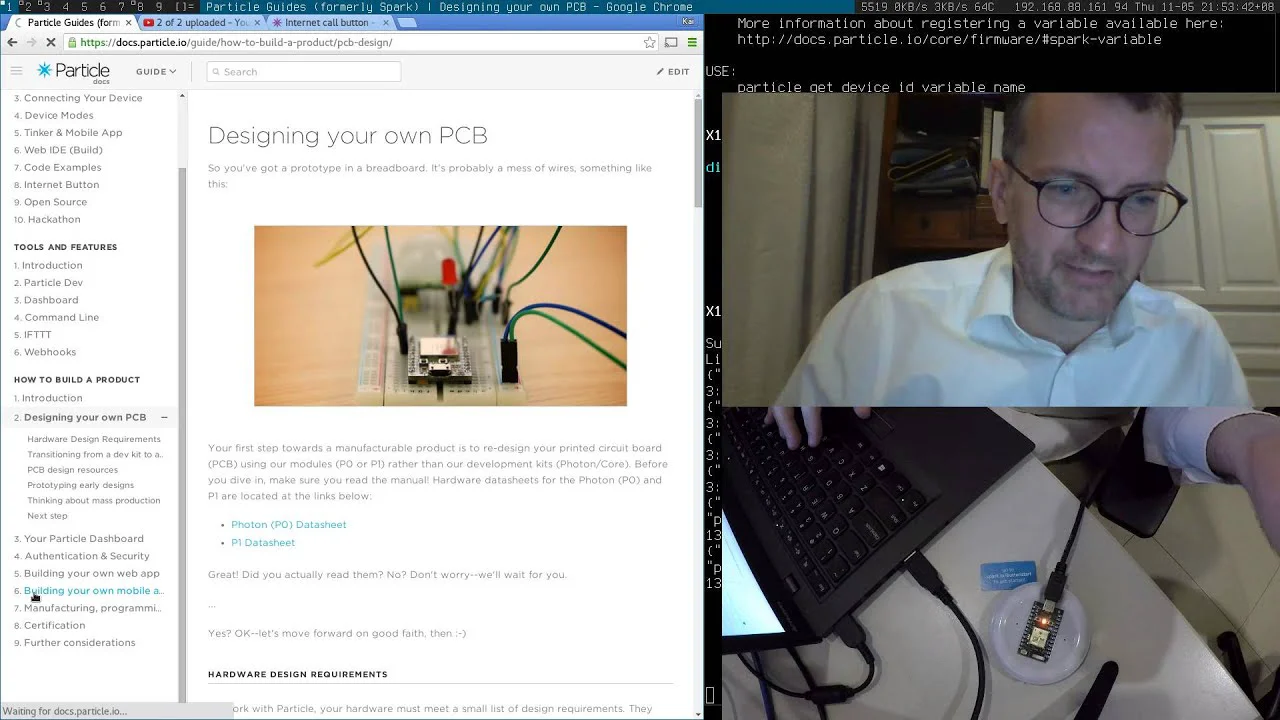The image size is (1280, 720).
Task: Open Your Particle Dashboard page
Action: [x=84, y=539]
